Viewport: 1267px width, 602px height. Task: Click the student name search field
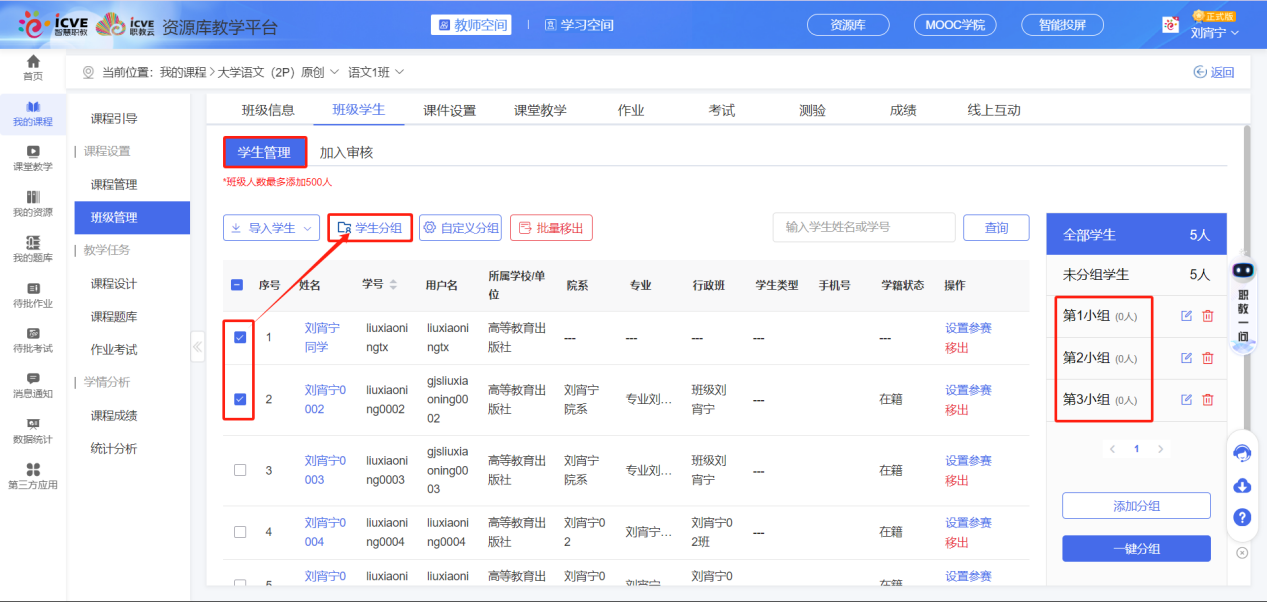[863, 228]
